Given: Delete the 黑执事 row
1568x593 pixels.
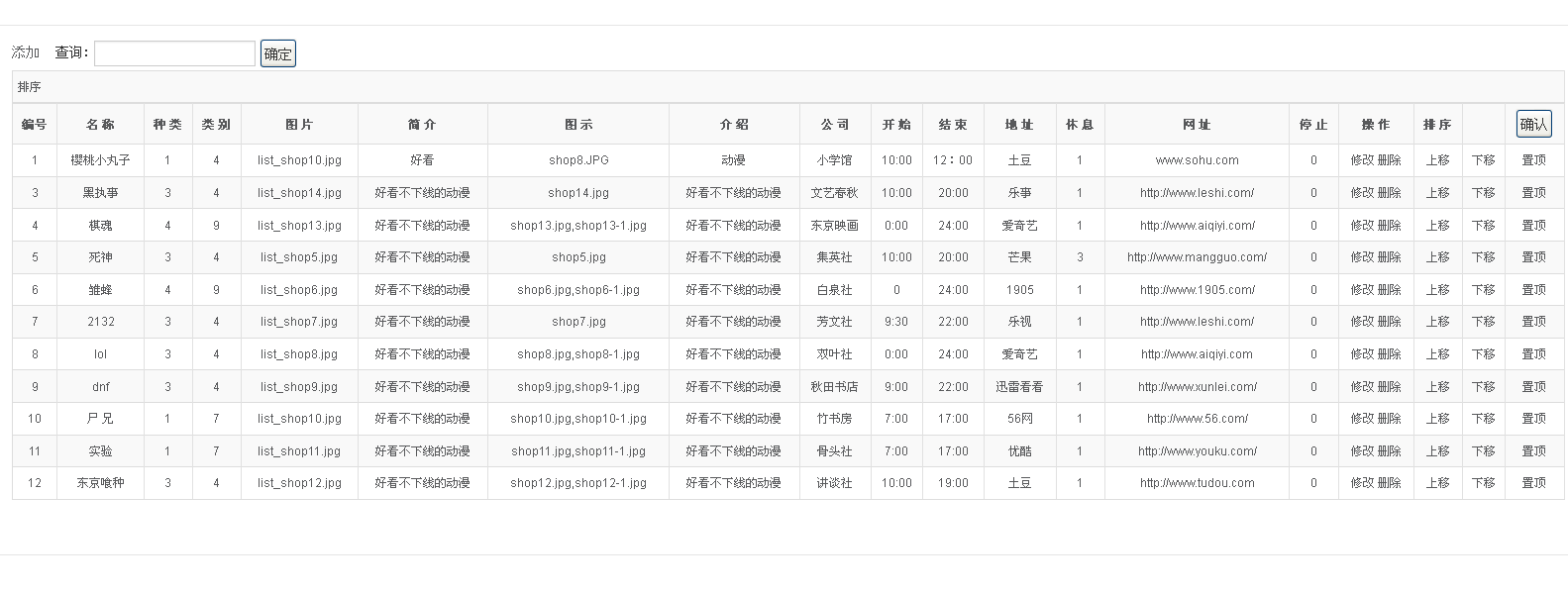Looking at the screenshot, I should (1389, 193).
